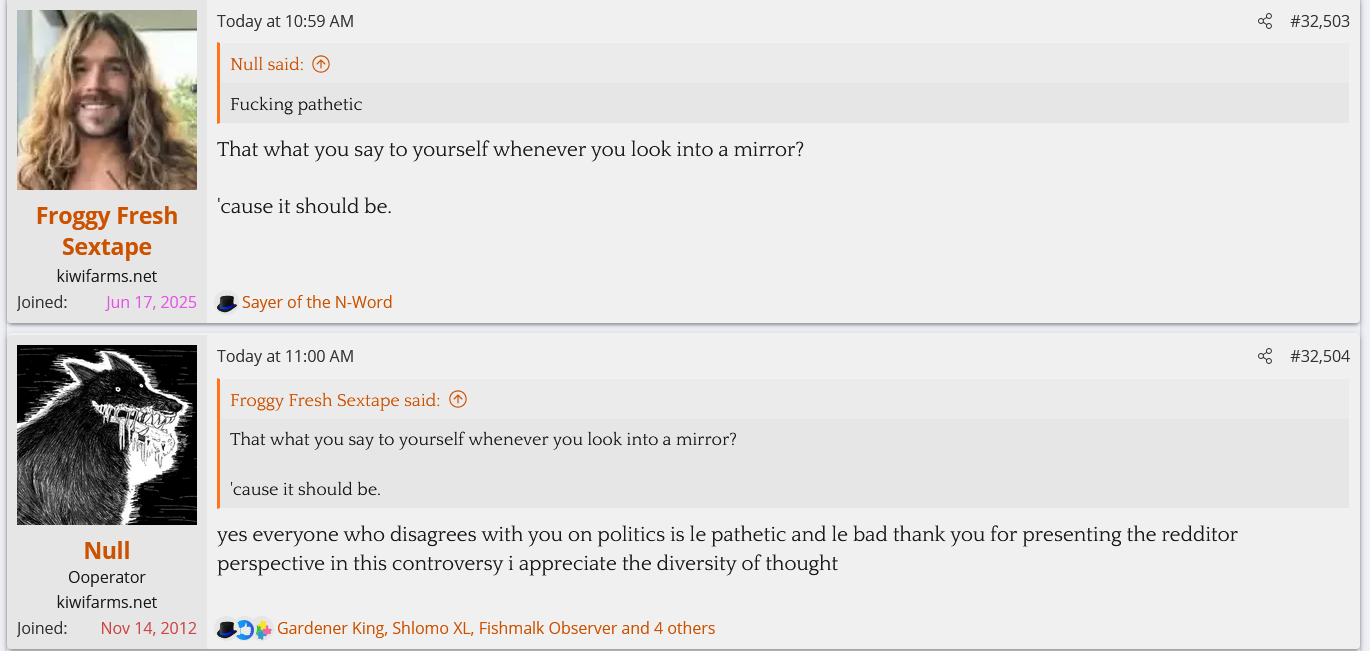
Task: Open permalink for post #32,504
Action: coord(1319,356)
